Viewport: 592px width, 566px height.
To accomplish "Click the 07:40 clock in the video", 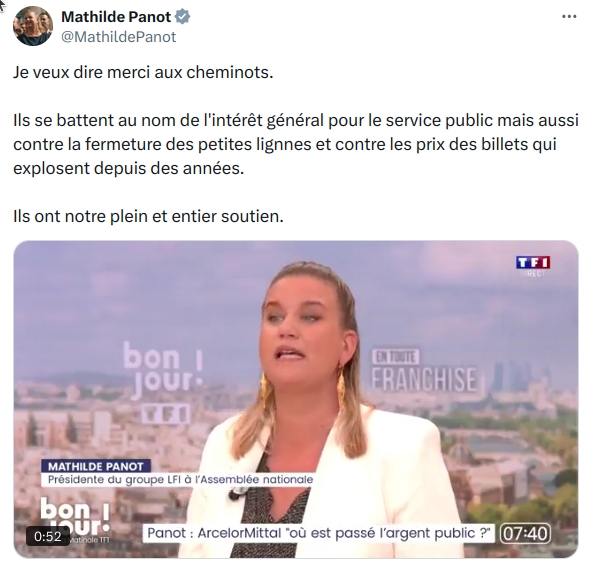I will [525, 534].
